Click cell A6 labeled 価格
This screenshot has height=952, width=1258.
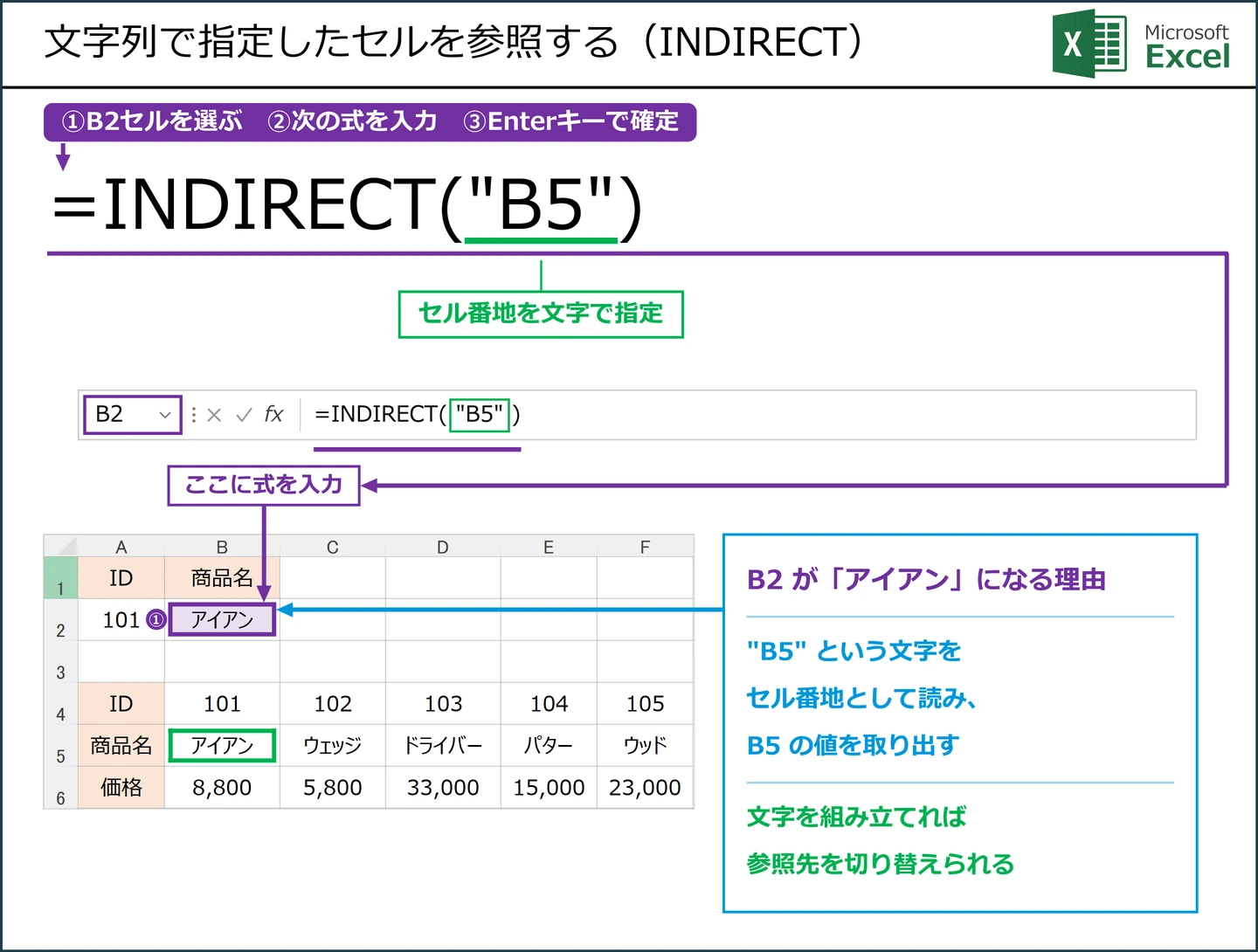coord(121,788)
